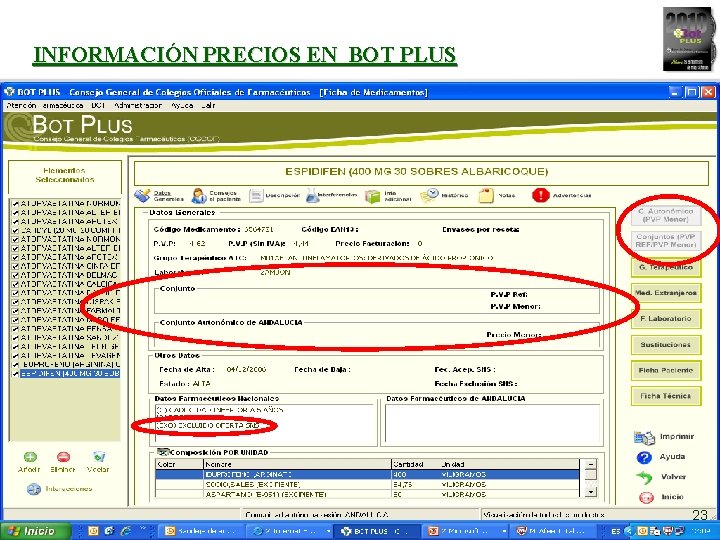Open the Atención Farmacéutica menu
Viewport: 720px width, 540px height.
[x=45, y=106]
